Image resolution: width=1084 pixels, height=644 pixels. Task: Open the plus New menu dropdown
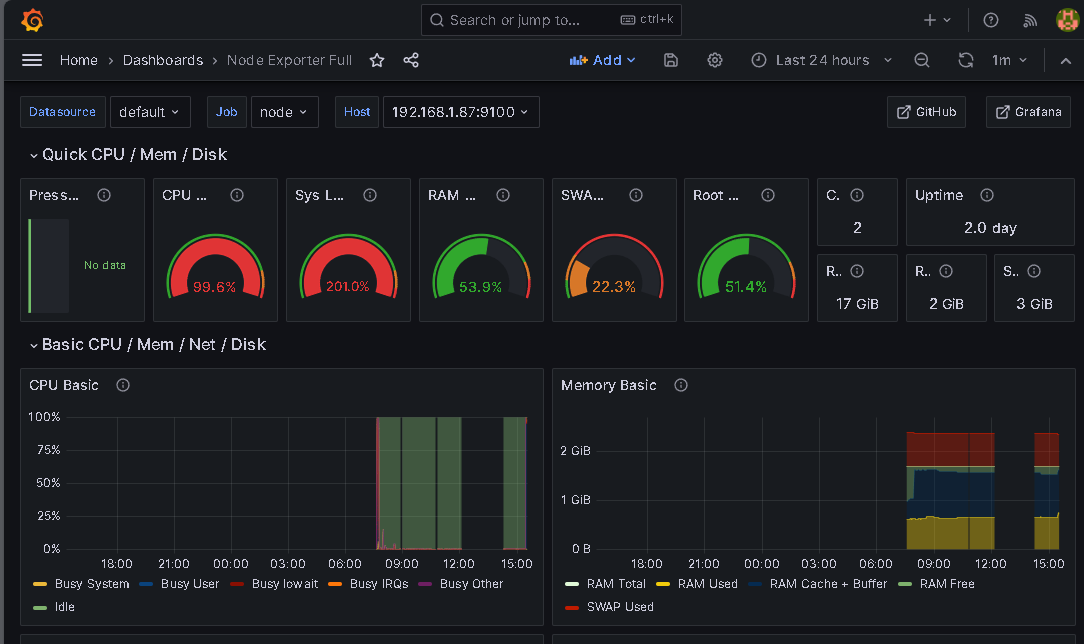pos(937,20)
